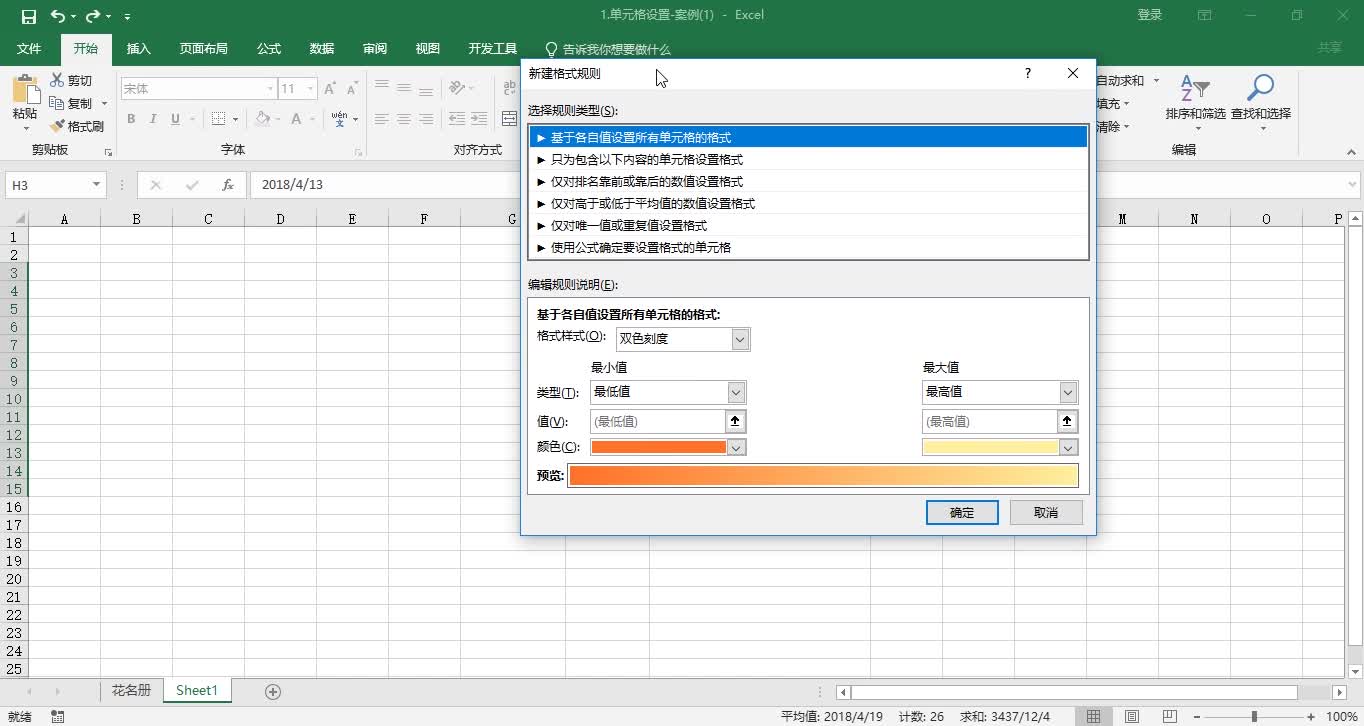Open the 格式样式 dropdown showing 双色刻度

pos(738,338)
